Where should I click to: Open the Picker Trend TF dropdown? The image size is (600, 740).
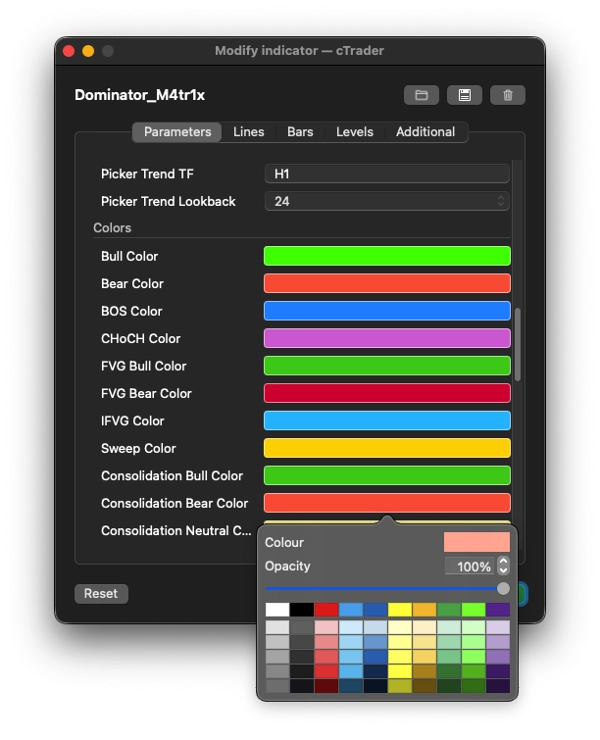click(387, 174)
